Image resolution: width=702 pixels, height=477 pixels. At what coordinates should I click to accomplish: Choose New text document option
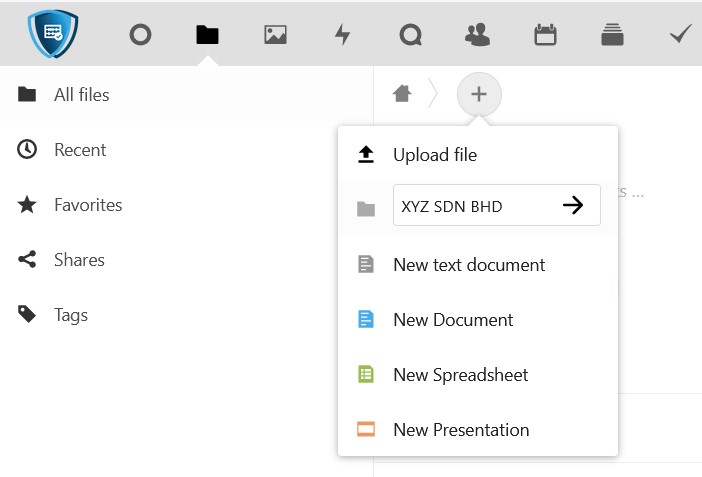pyautogui.click(x=469, y=265)
